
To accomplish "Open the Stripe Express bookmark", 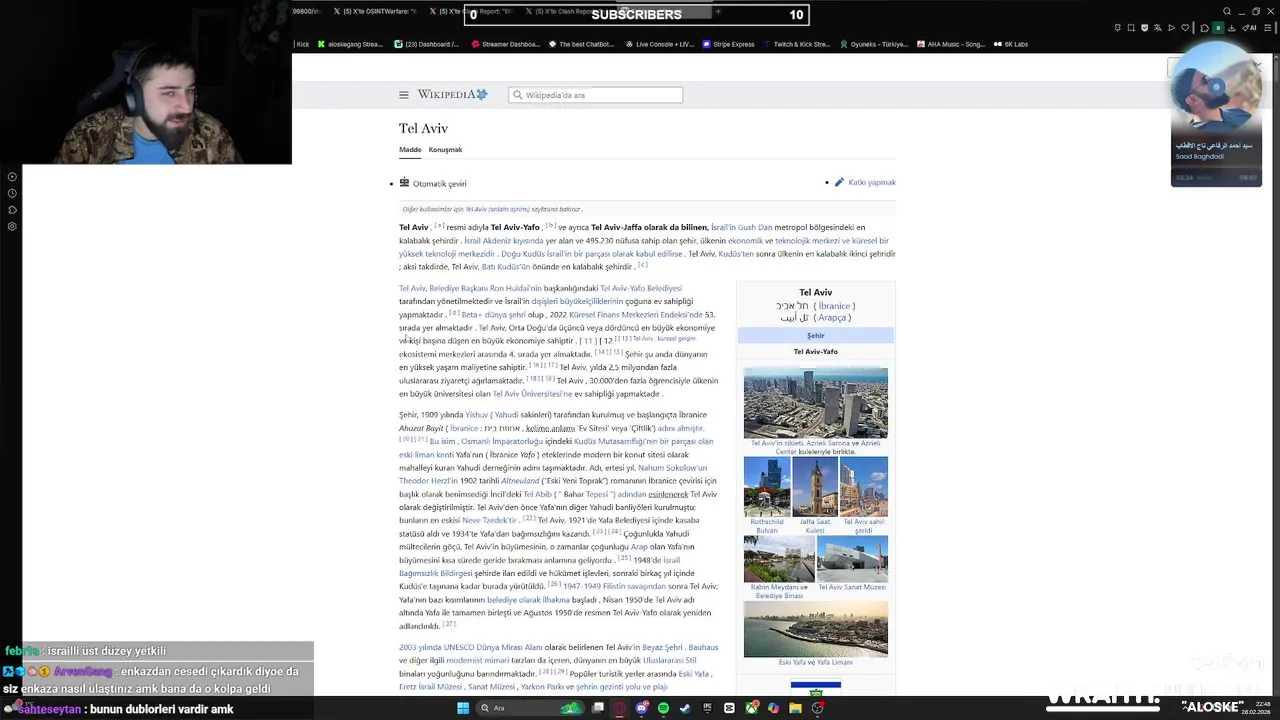I will (x=728, y=44).
